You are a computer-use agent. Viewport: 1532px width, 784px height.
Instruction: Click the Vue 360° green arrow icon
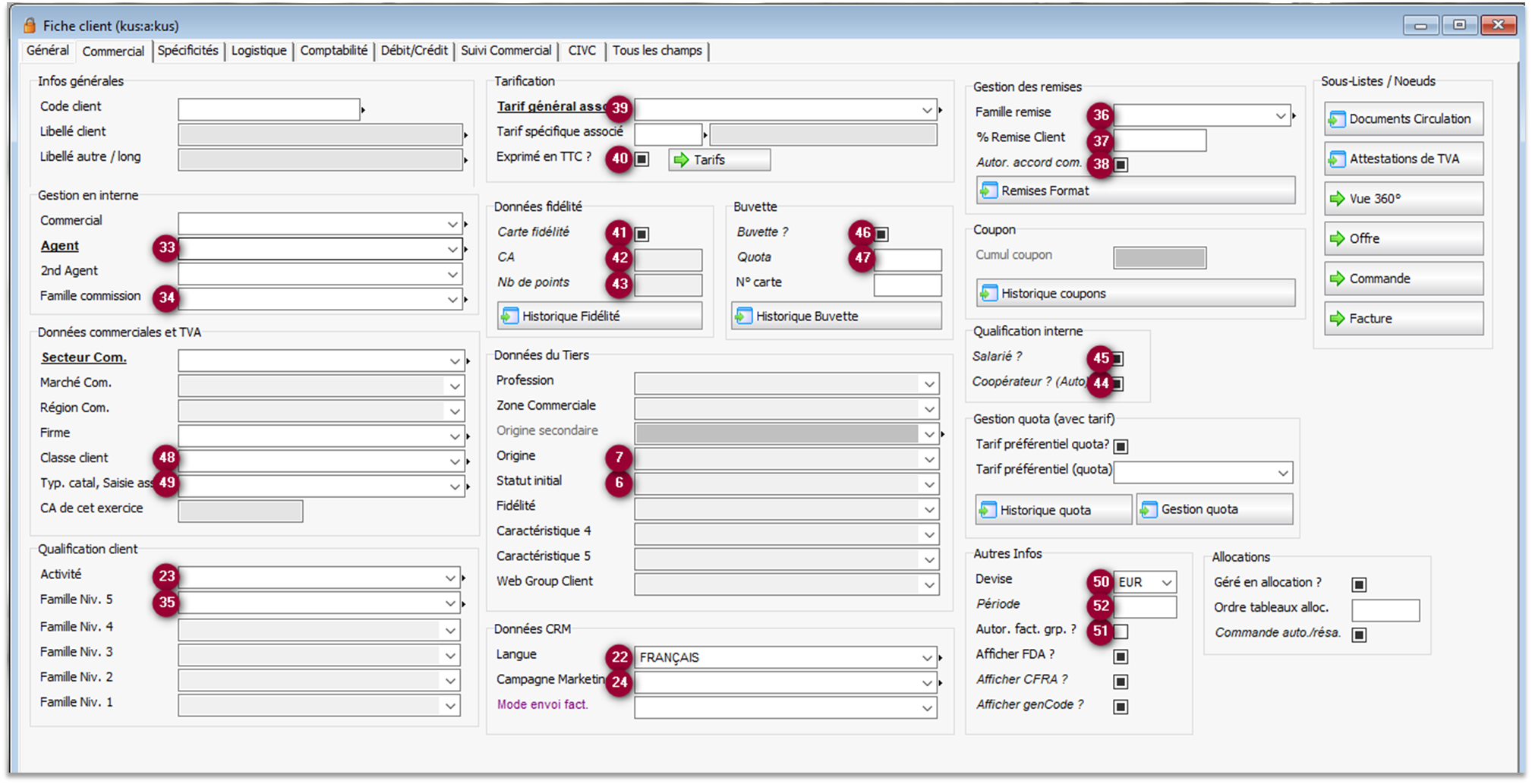coord(1337,199)
